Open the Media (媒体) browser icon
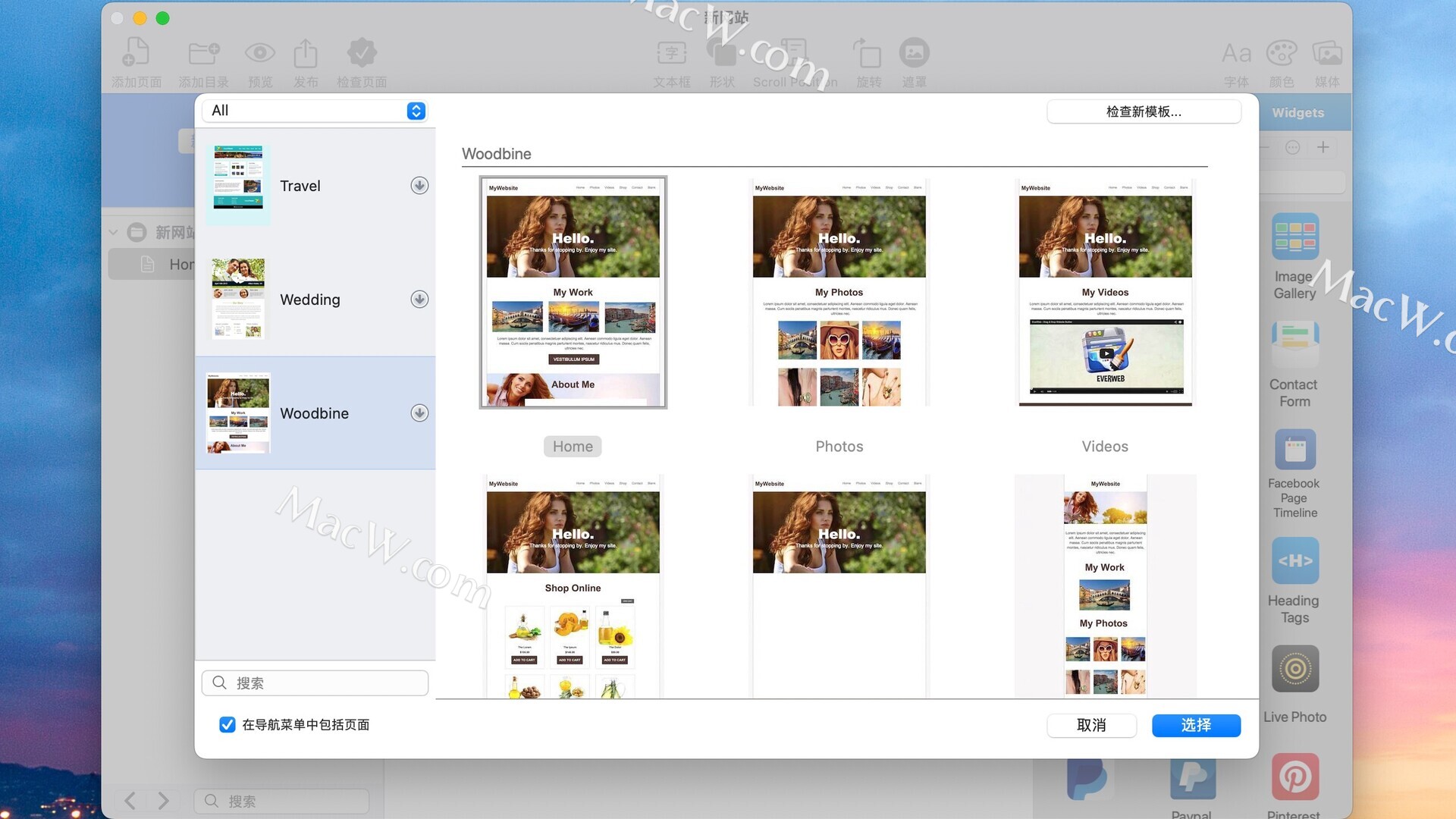The height and width of the screenshot is (819, 1456). [1327, 53]
